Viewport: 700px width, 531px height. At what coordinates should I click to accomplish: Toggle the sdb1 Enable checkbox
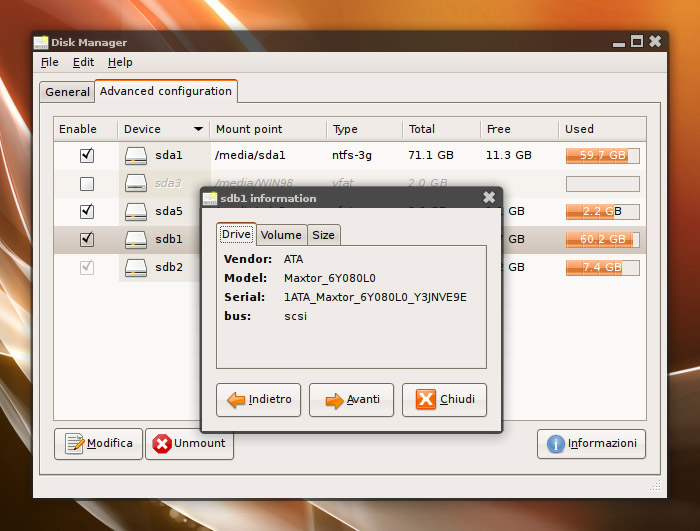coord(87,239)
